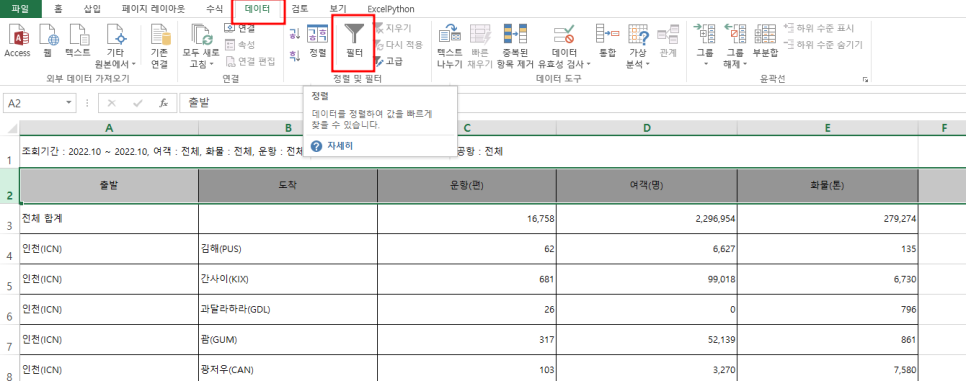Open the 파일 file tab

click(20, 9)
